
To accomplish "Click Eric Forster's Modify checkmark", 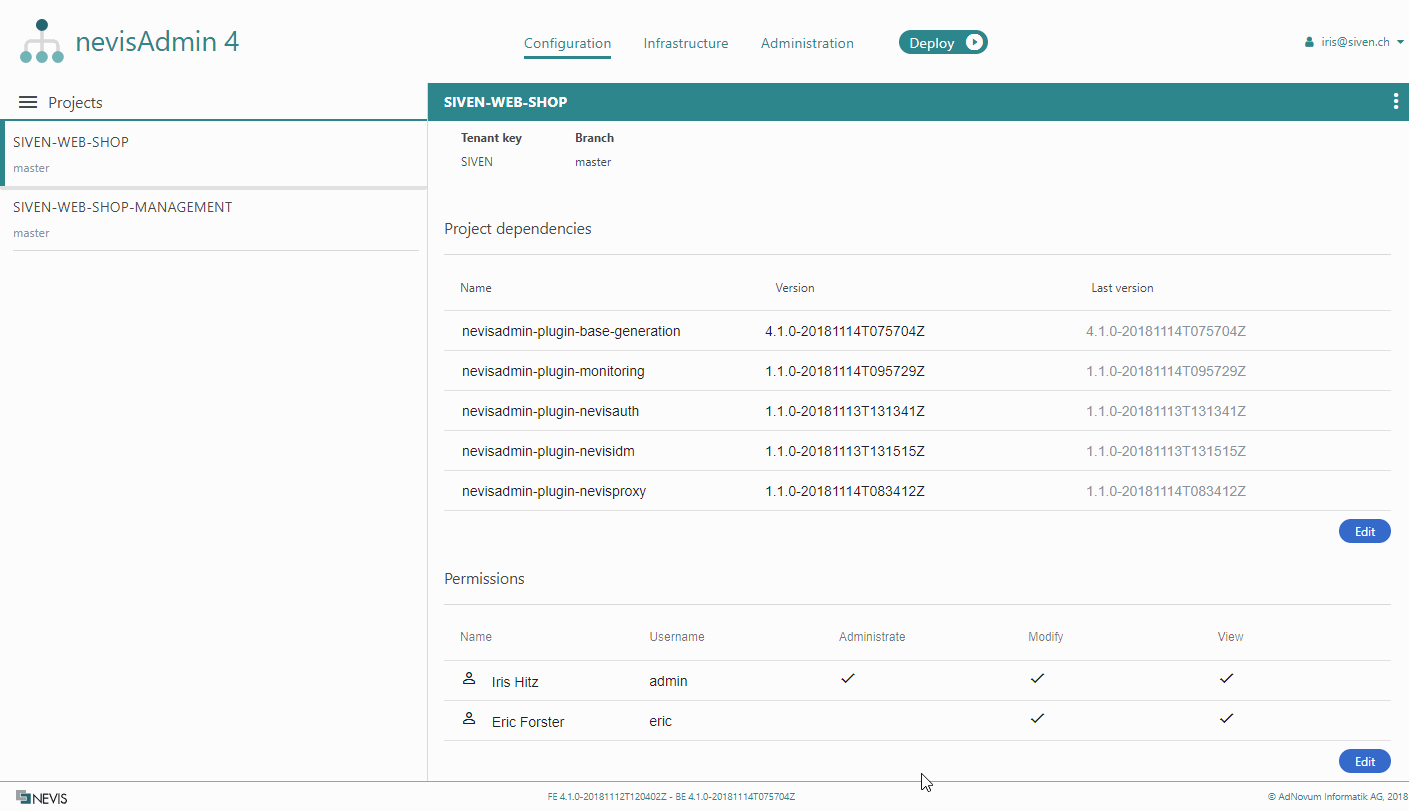I will 1037,718.
